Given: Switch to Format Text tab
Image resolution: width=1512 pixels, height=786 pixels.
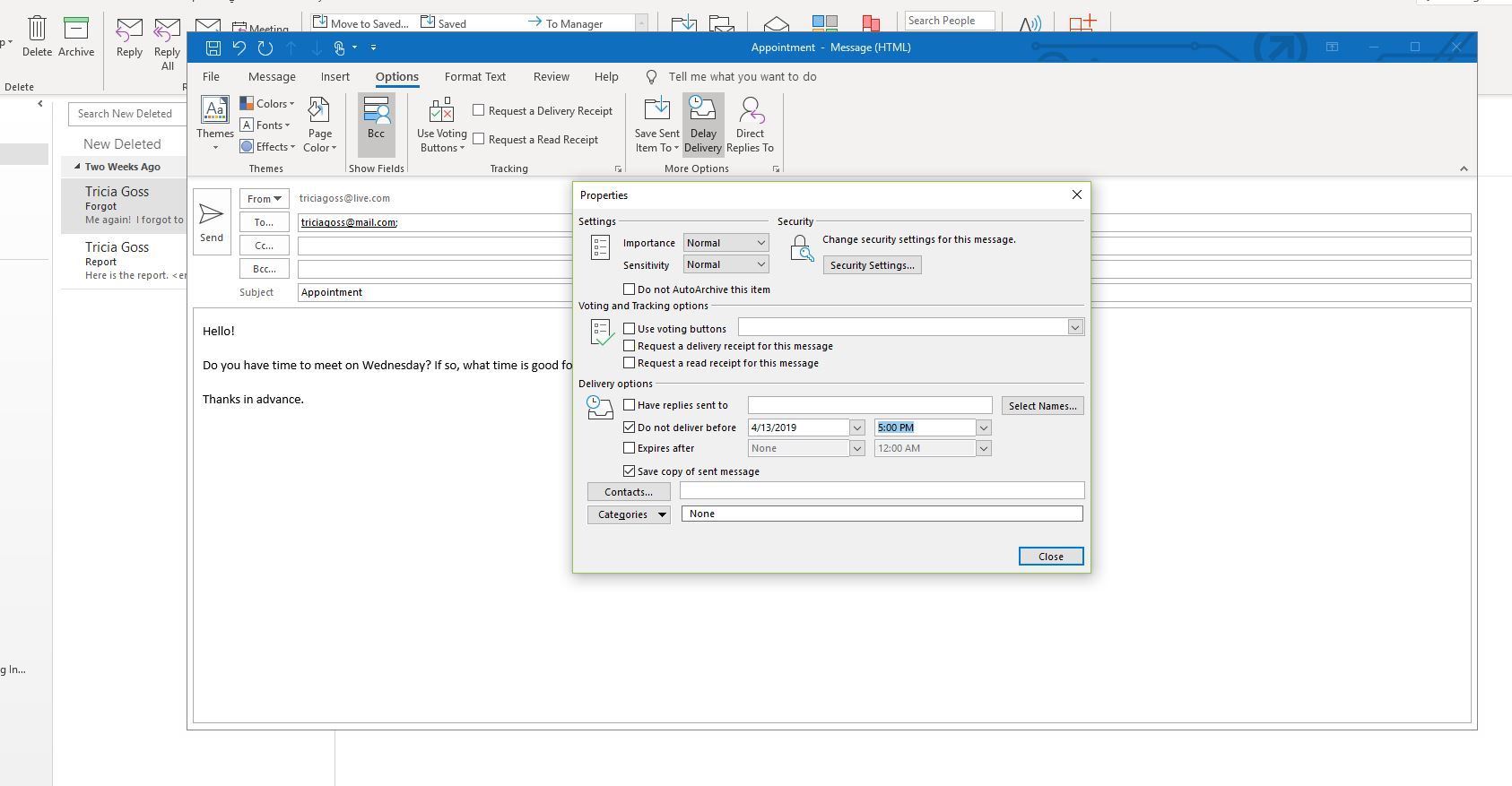Looking at the screenshot, I should (475, 77).
